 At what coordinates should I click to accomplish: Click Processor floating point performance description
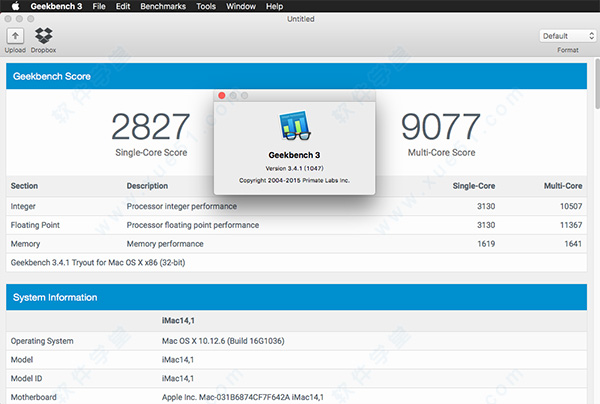[193, 225]
